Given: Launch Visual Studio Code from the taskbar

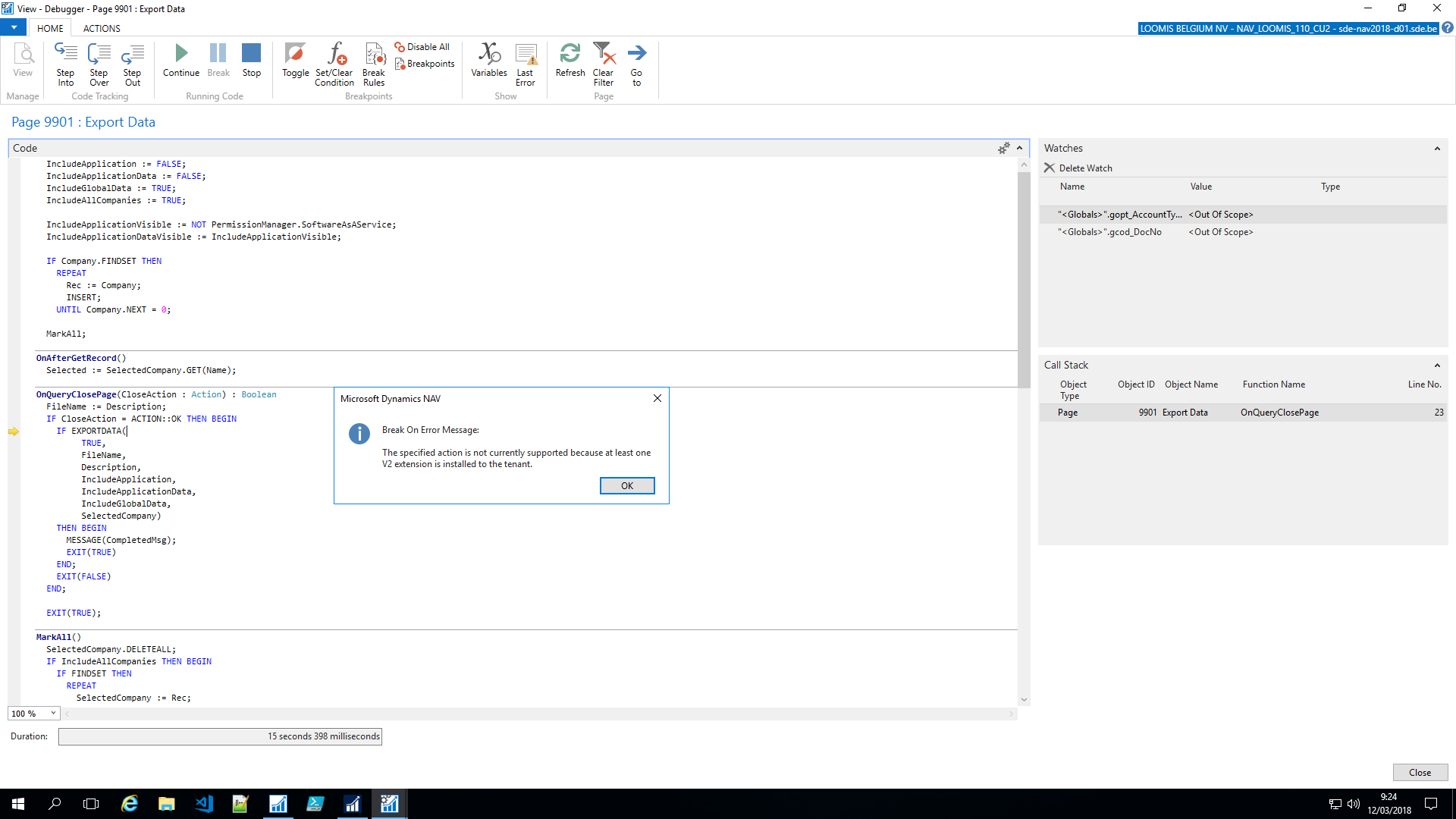Looking at the screenshot, I should coord(203,803).
